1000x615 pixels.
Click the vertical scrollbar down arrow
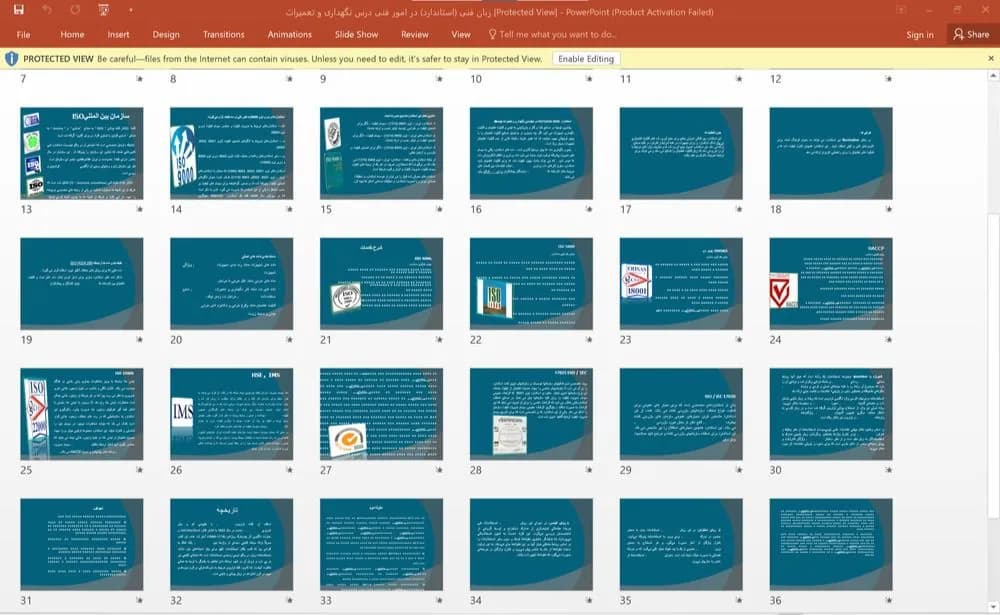[993, 605]
